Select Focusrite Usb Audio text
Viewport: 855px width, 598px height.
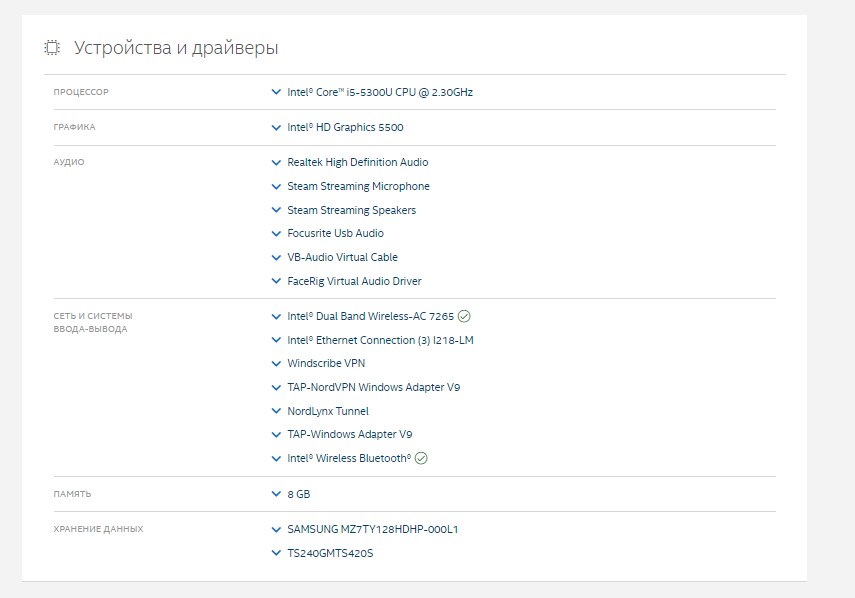click(x=335, y=233)
